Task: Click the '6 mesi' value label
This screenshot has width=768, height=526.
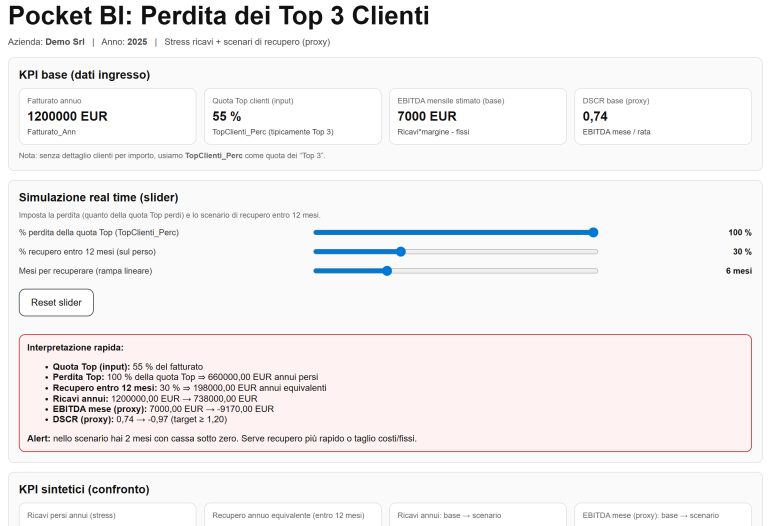Action: coord(738,270)
